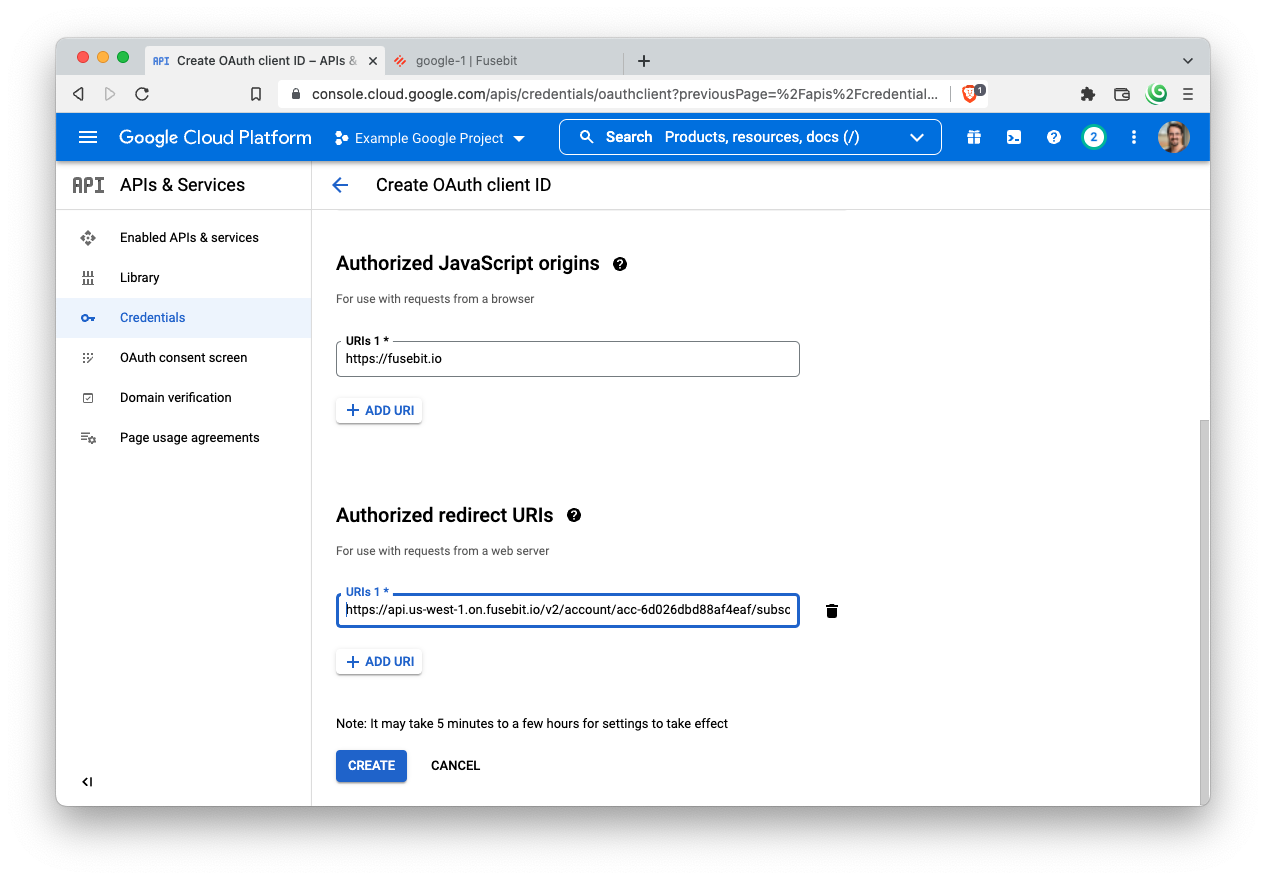Expand the Example Google Project selector
Viewport: 1266px width, 880px height.
click(x=430, y=138)
